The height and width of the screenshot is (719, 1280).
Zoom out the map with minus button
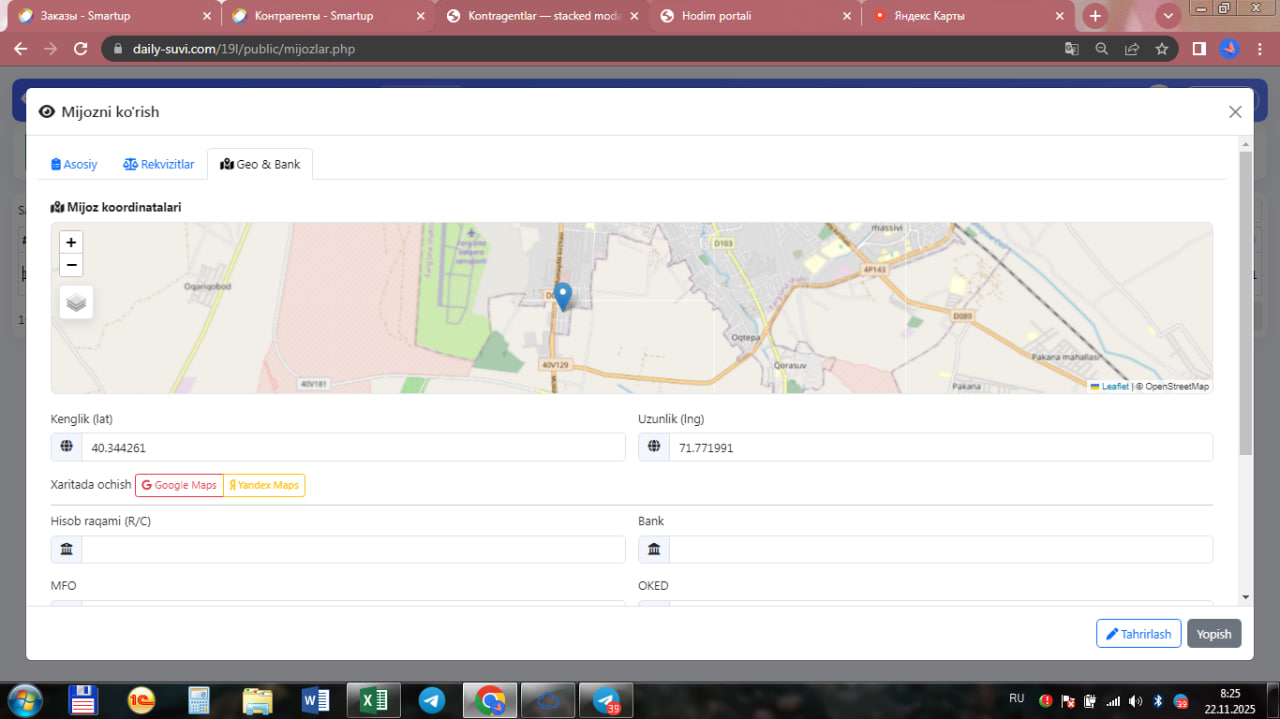pos(71,265)
